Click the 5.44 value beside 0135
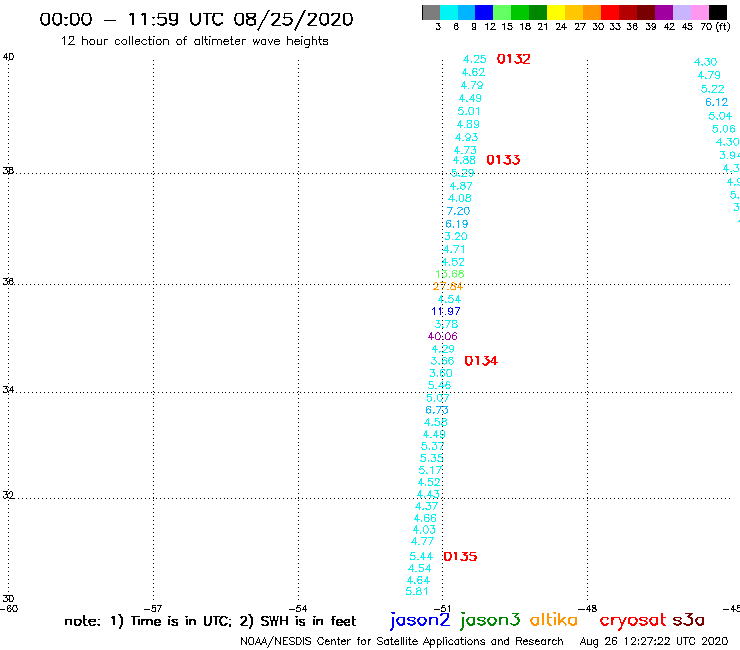Image resolution: width=740 pixels, height=650 pixels. click(421, 557)
